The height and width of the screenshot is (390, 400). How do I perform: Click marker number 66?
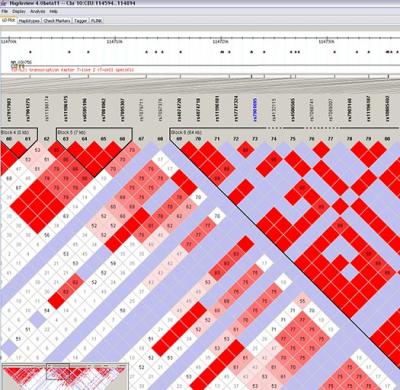[x=122, y=139]
